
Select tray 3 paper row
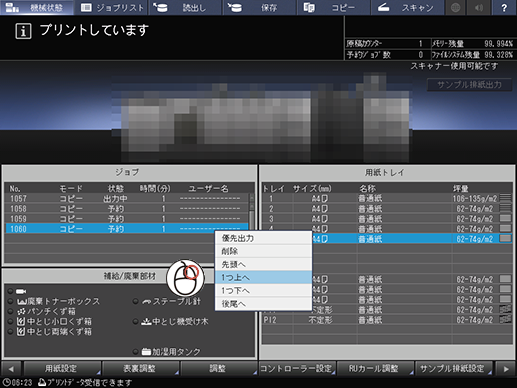coord(387,219)
